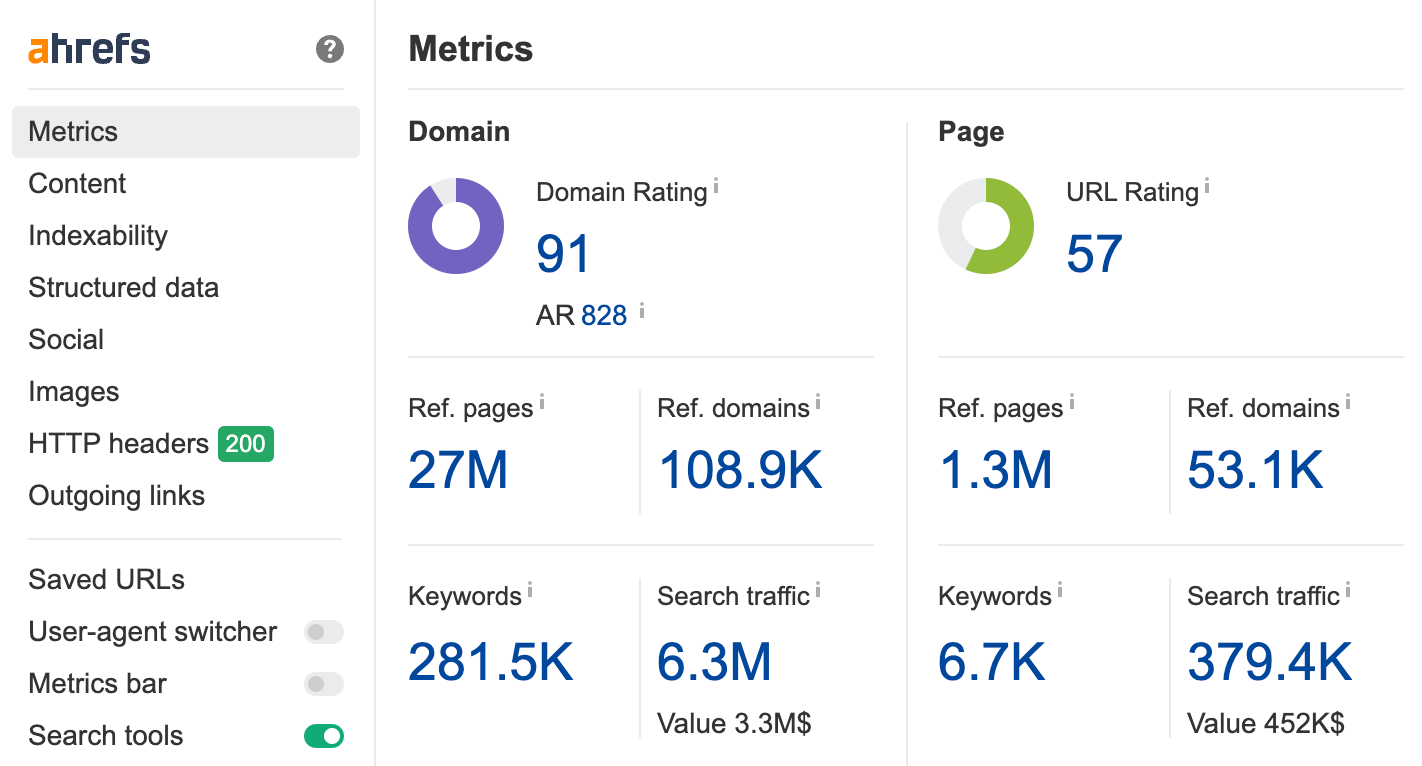Click the info icon beside Domain Rating
This screenshot has width=1422, height=766.
716,186
